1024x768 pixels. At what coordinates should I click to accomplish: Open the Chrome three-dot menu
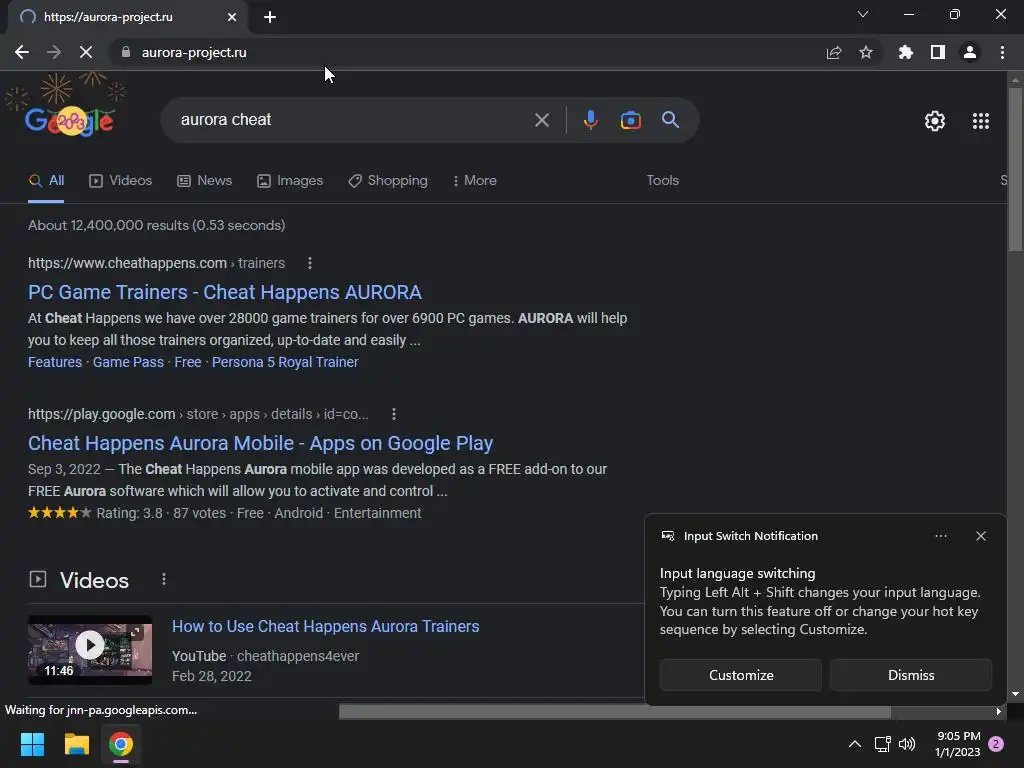[1002, 52]
